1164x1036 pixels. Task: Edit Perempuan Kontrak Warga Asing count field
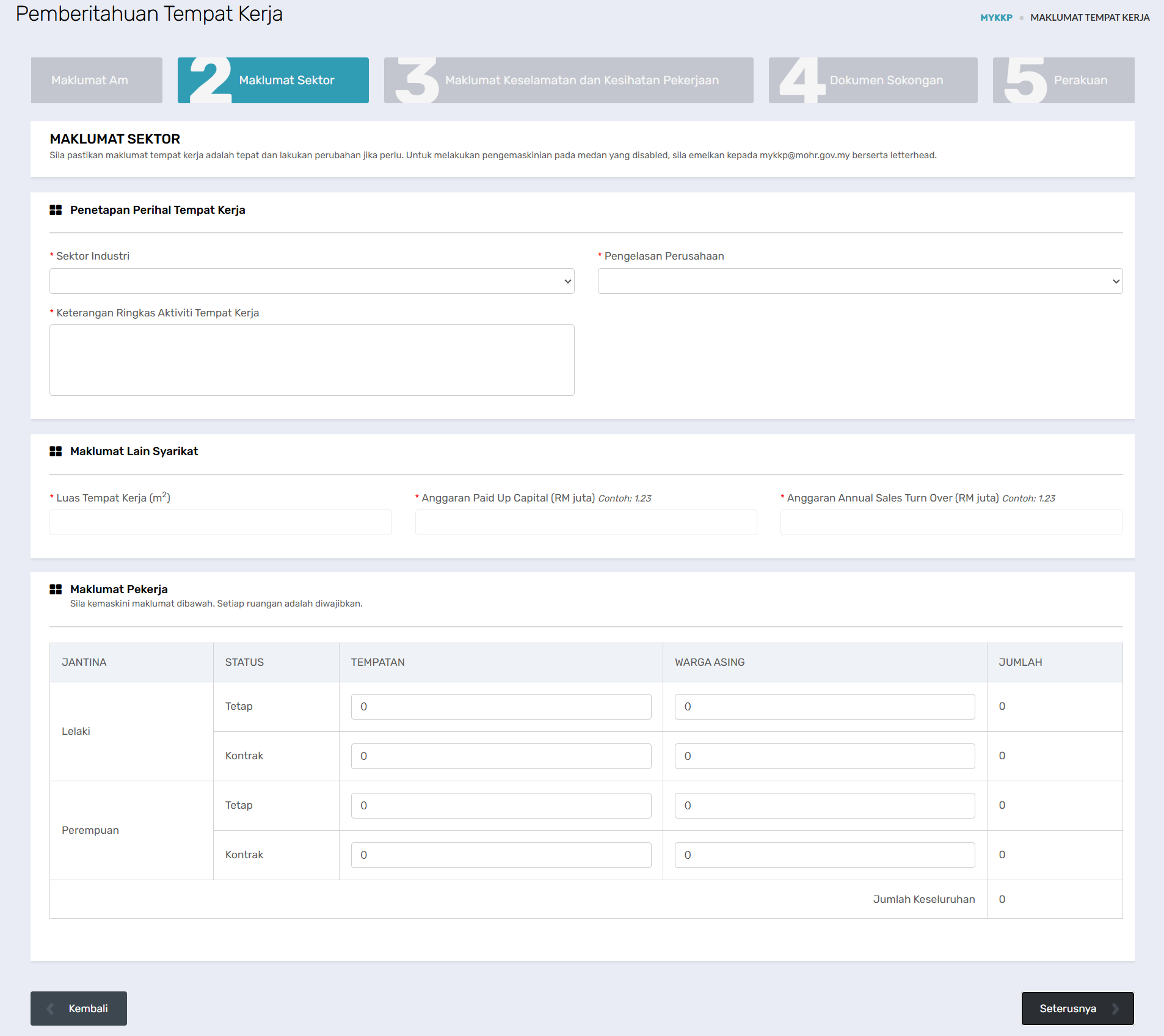824,855
